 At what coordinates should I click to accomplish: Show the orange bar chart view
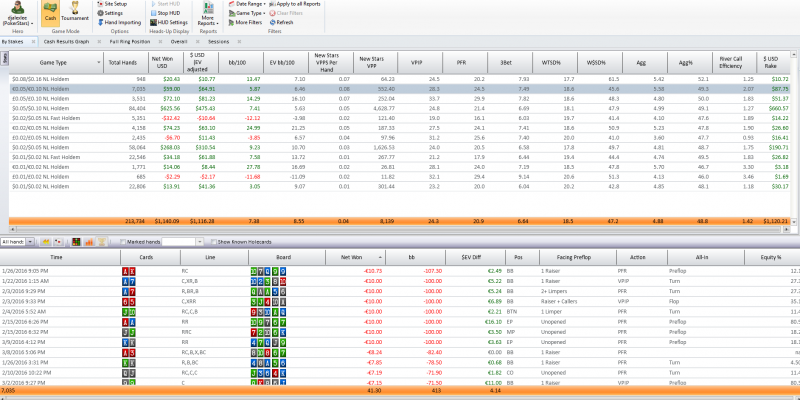click(x=89, y=241)
